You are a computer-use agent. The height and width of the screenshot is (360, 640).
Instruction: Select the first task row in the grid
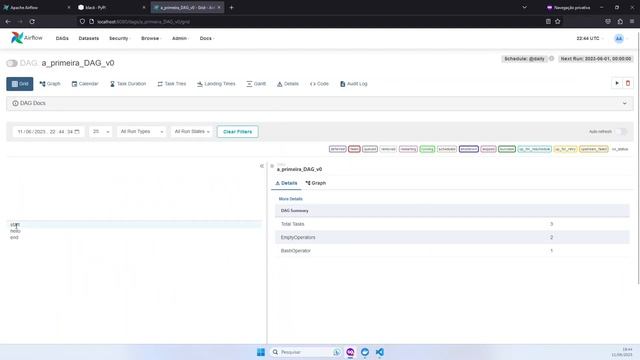click(134, 224)
